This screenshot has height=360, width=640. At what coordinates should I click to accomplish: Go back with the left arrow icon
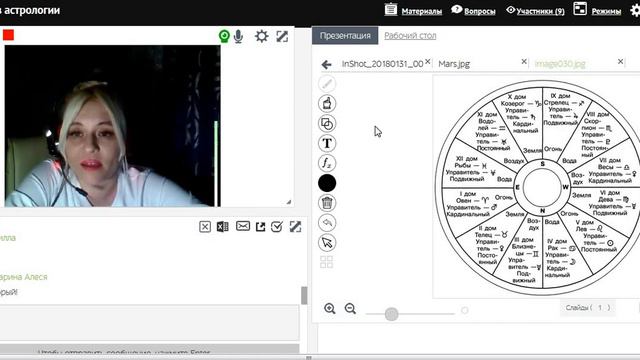pyautogui.click(x=326, y=64)
